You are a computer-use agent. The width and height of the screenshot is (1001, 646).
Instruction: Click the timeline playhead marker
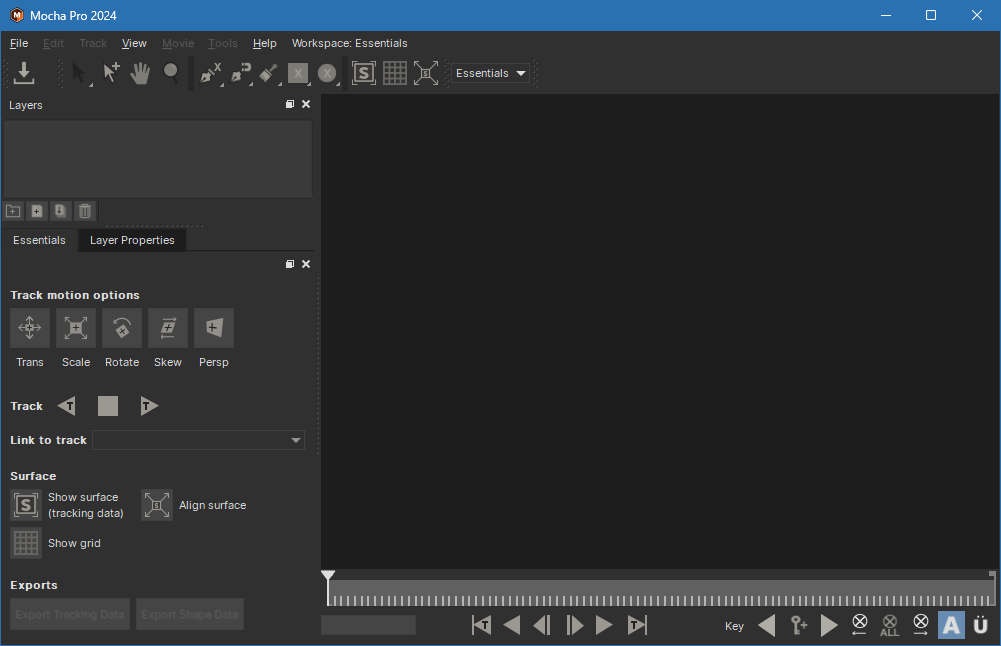click(327, 575)
